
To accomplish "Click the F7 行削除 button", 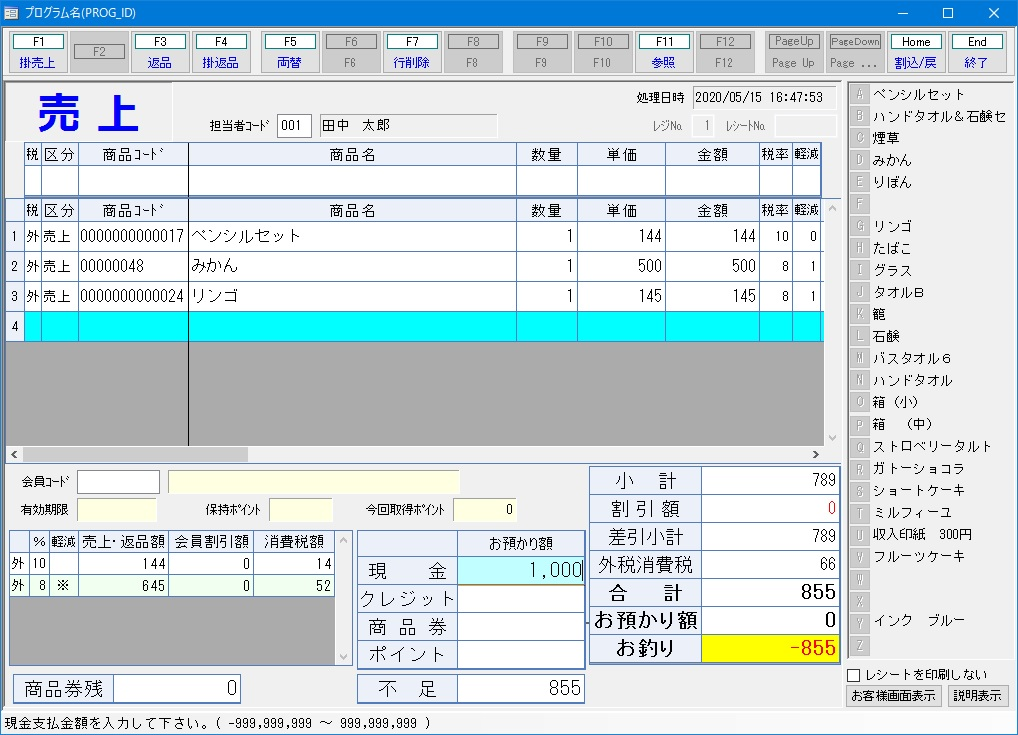I will click(x=412, y=52).
